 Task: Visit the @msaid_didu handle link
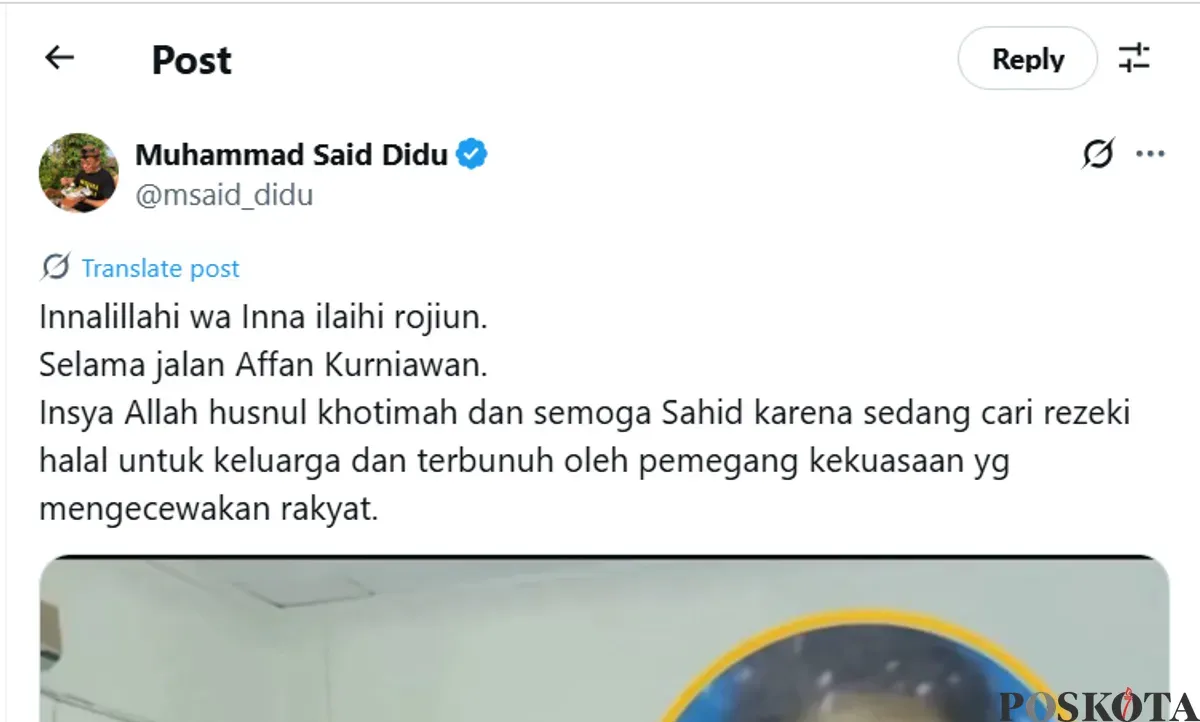pos(224,195)
